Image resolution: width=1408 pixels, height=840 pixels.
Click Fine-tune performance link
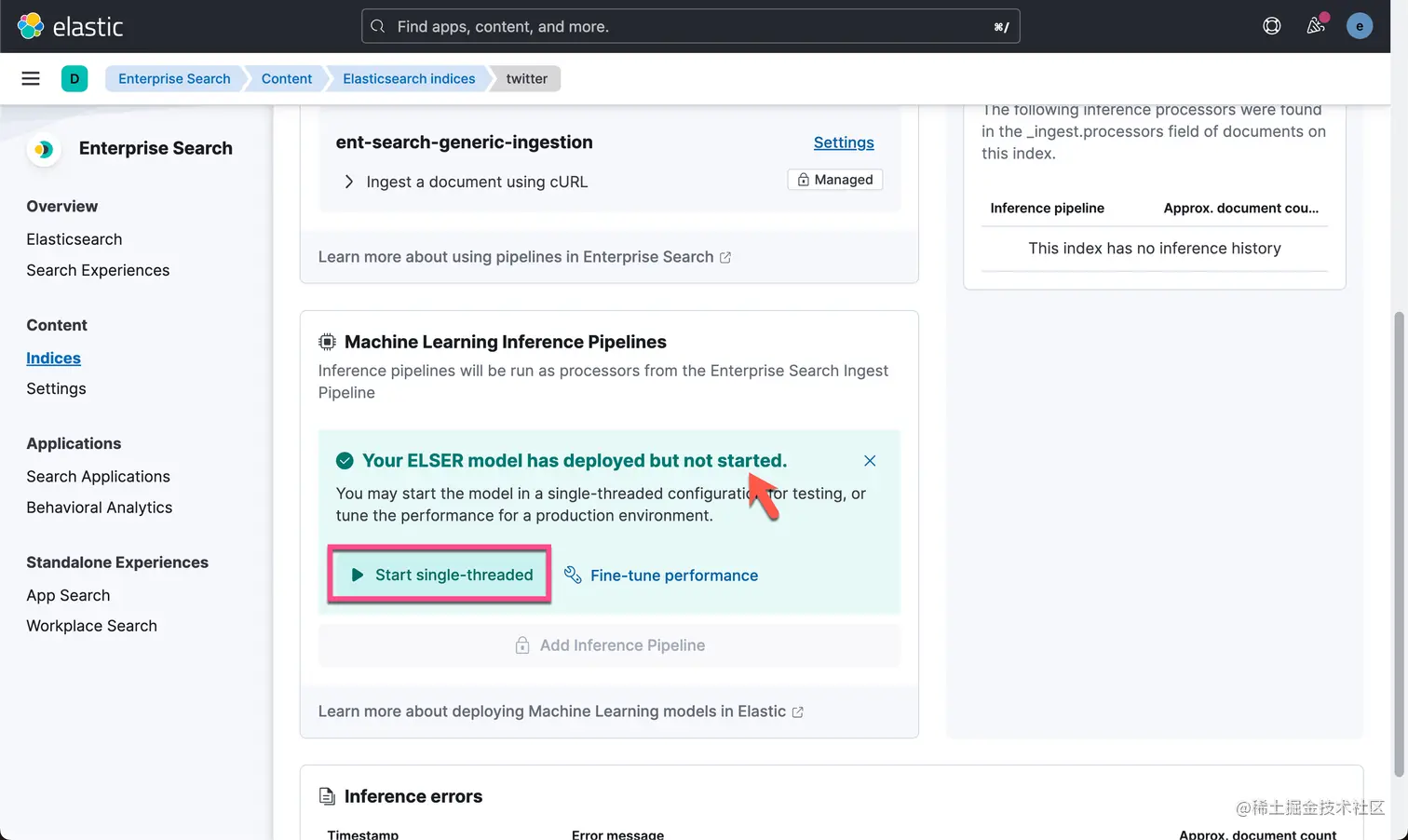(x=673, y=576)
